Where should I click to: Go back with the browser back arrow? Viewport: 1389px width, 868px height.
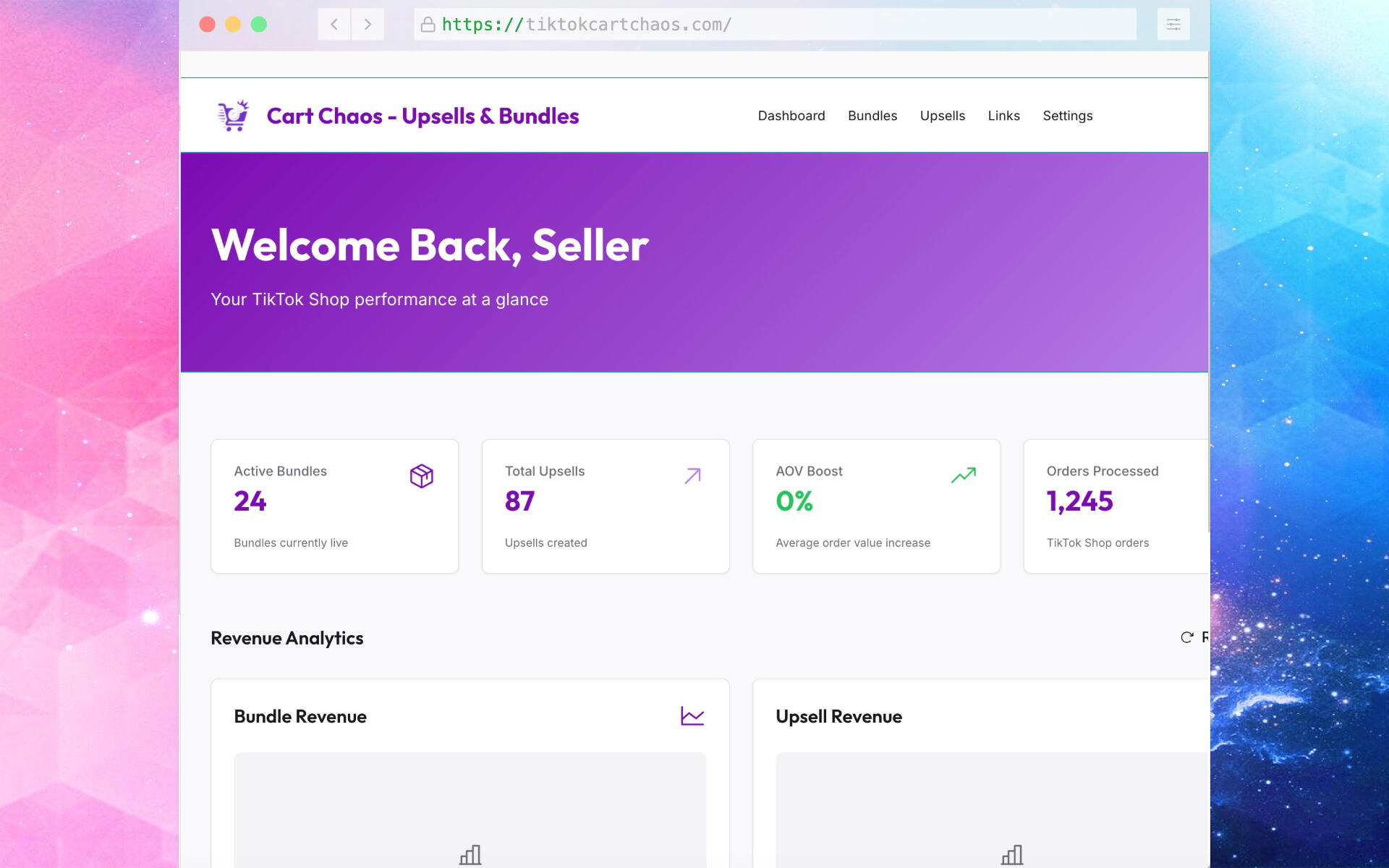(x=334, y=25)
